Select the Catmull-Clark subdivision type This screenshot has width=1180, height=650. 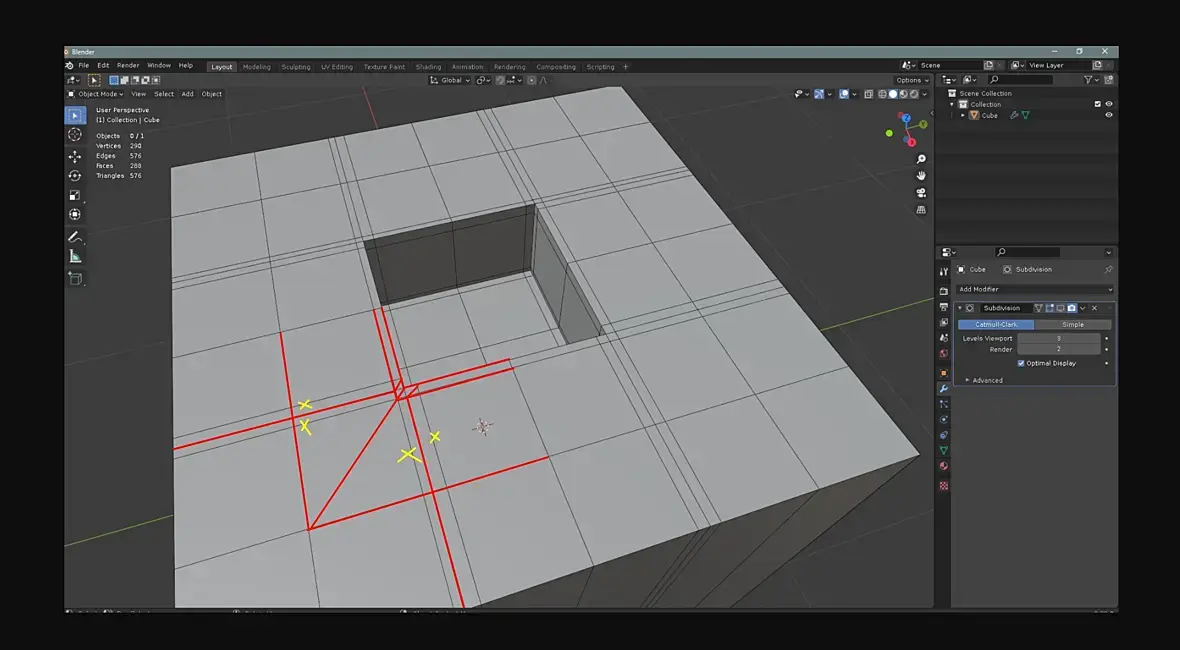[996, 325]
